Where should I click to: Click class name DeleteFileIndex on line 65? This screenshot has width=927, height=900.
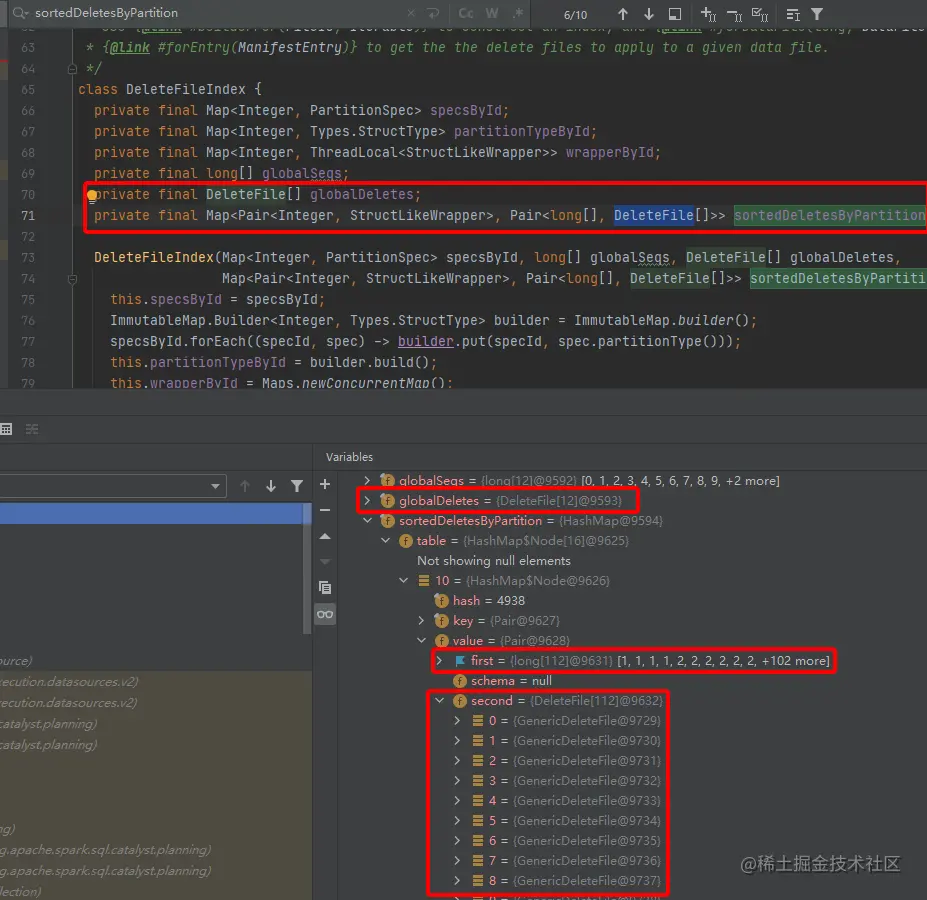click(x=186, y=89)
